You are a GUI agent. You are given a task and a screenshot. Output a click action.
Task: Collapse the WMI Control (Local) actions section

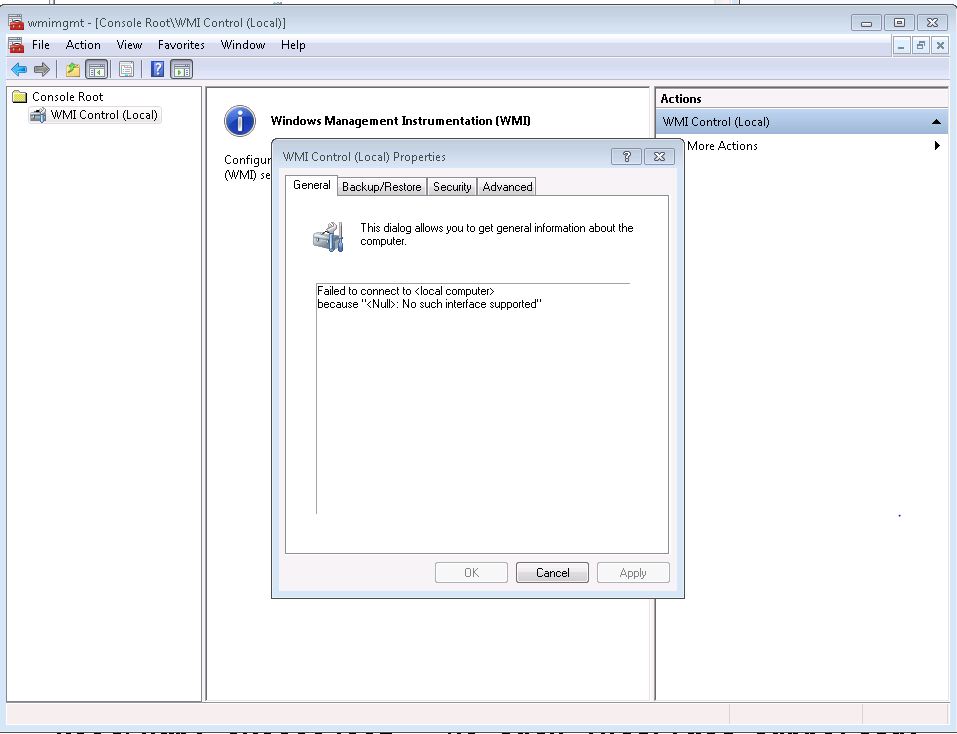point(936,122)
